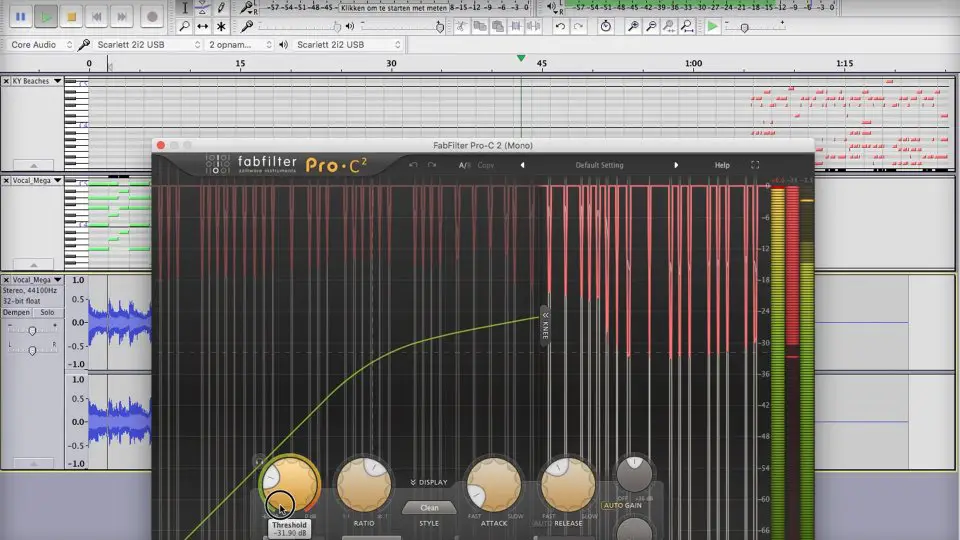Viewport: 960px width, 540px height.
Task: Redo in FabFilter Pro-C 2
Action: tap(432, 165)
